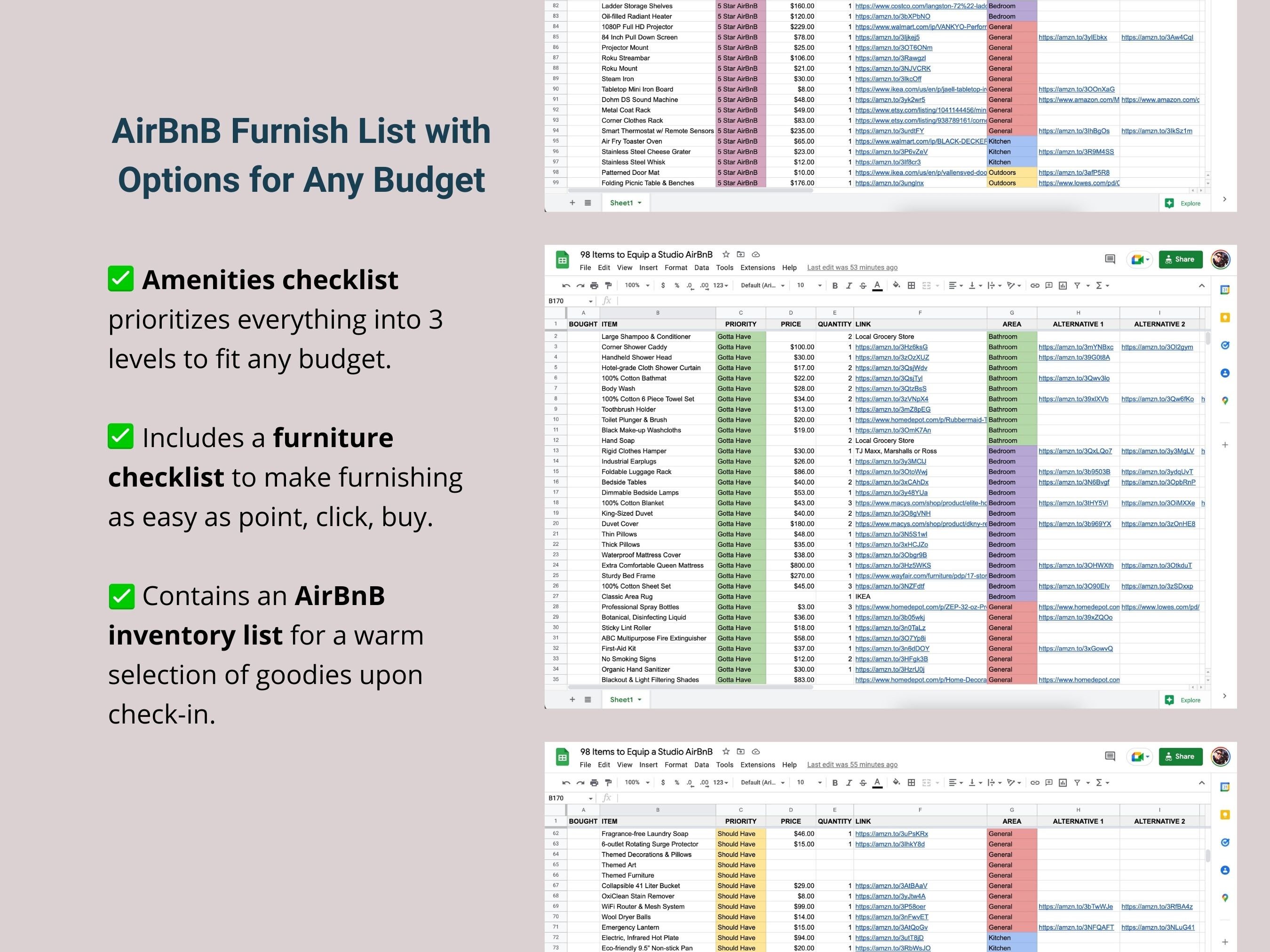Click the all sheets list icon, middle spreadsheet

pos(587,700)
